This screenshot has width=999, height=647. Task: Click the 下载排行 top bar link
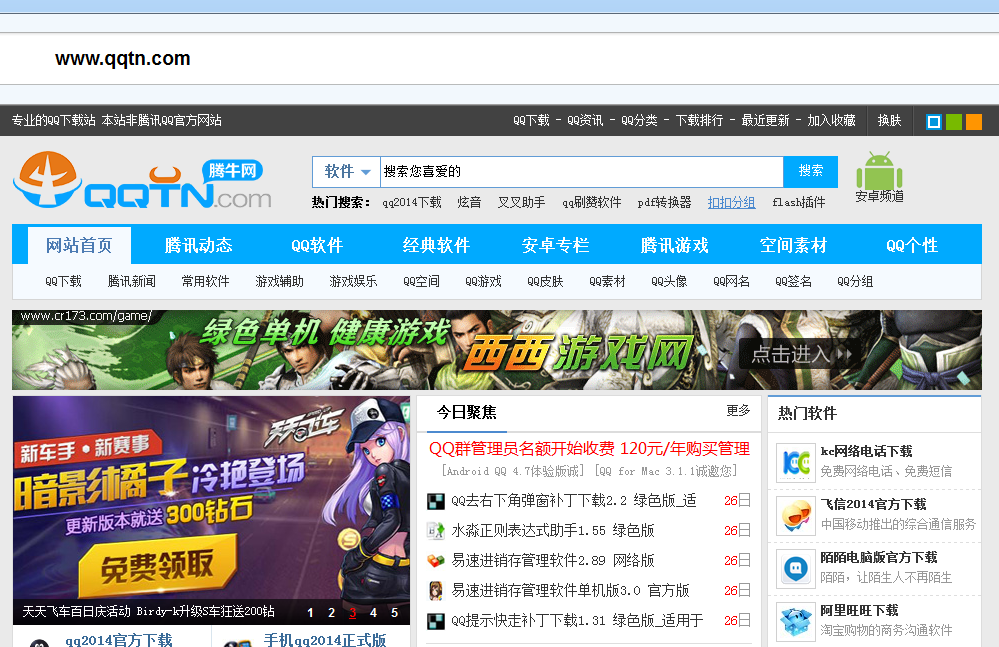tap(699, 120)
